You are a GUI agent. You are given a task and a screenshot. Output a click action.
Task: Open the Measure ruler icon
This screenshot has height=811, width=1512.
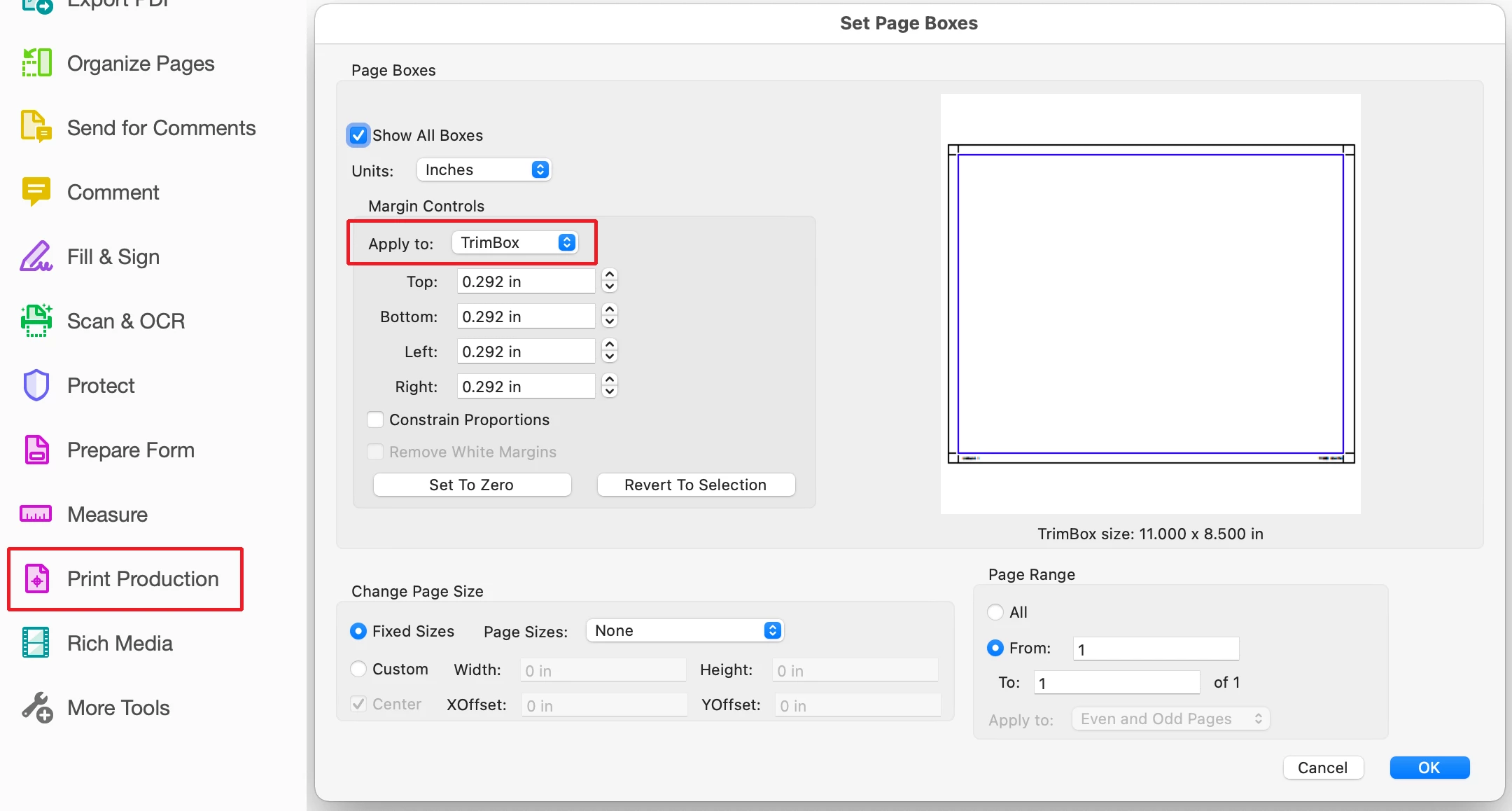[x=36, y=514]
